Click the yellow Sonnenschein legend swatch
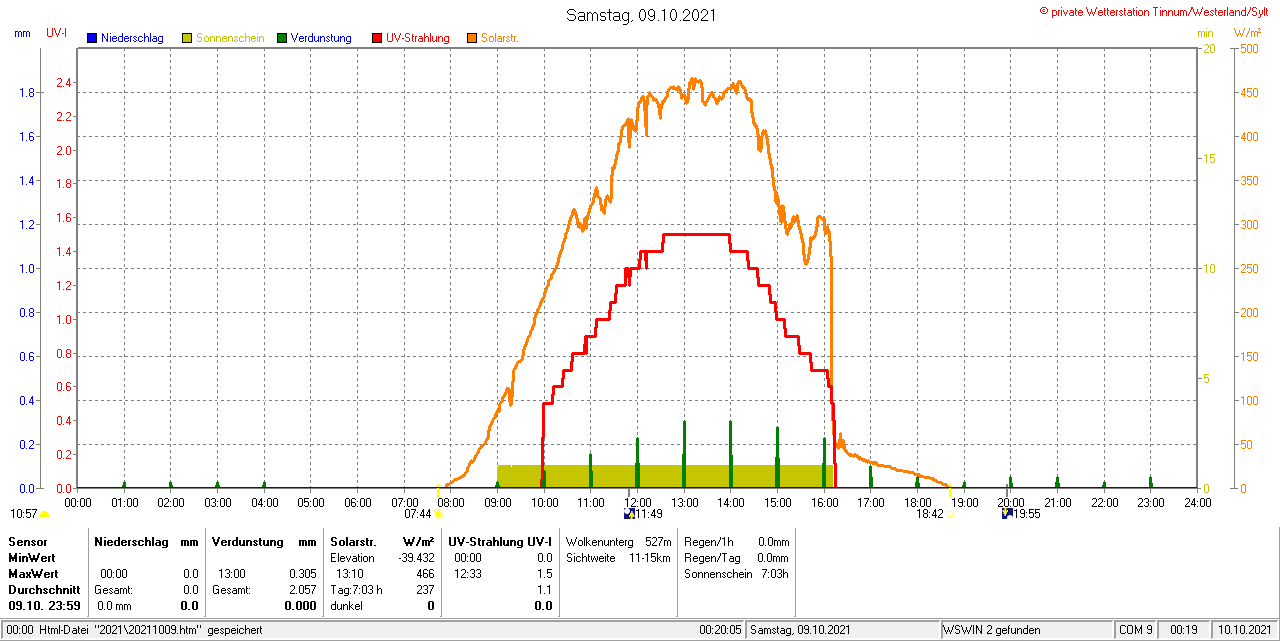Screen dimensions: 1280x641 (187, 38)
